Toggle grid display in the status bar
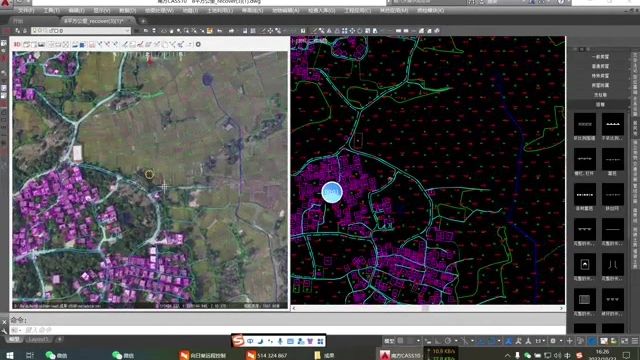Screen dimensions: 640x360 400,341
